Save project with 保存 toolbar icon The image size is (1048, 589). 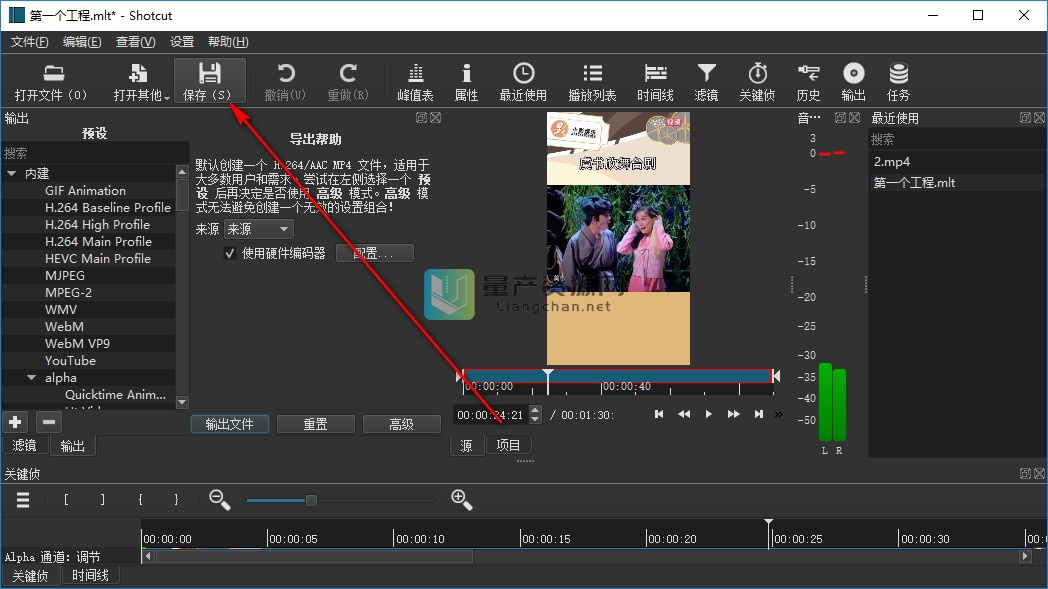(x=209, y=82)
